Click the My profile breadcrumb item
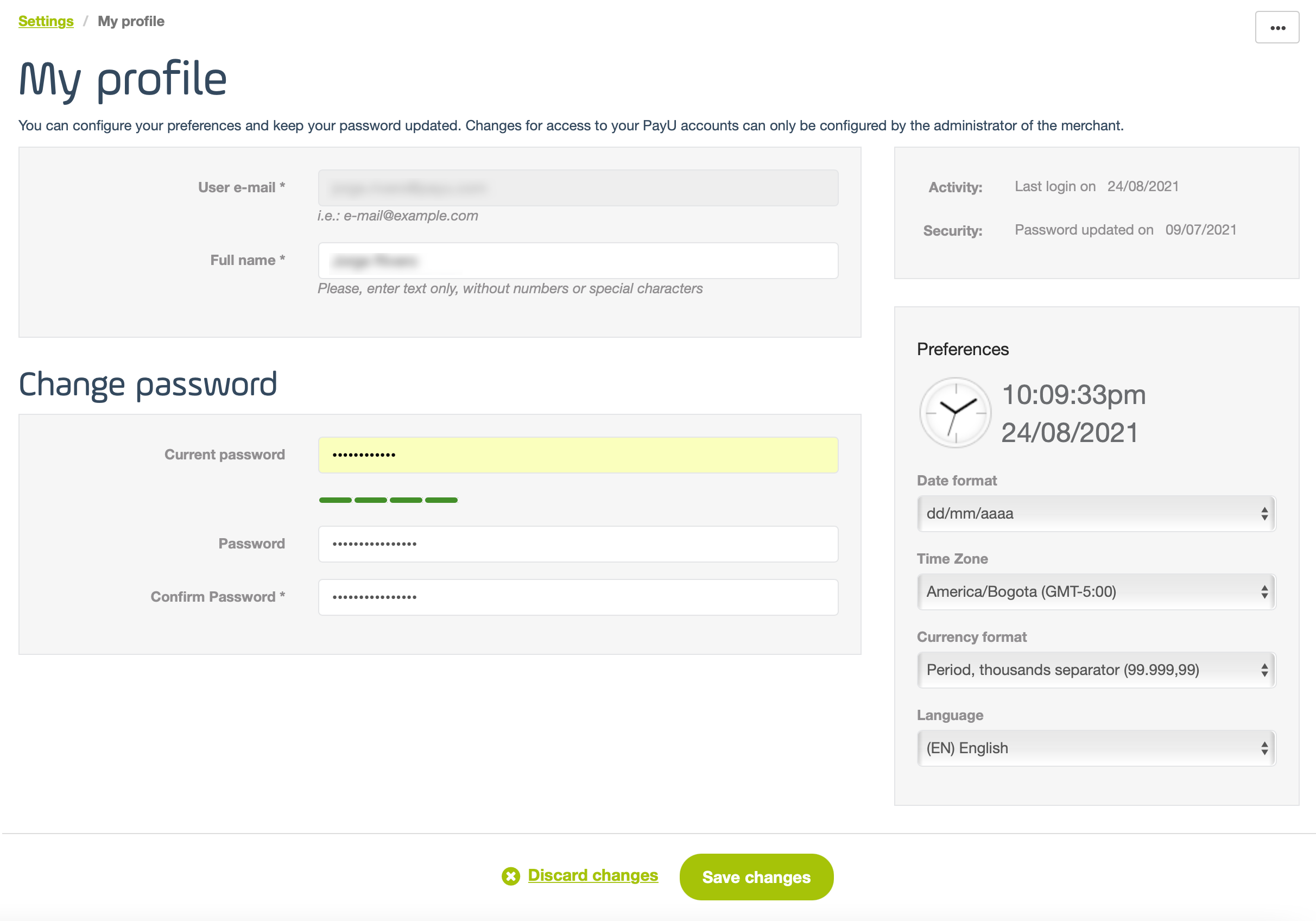Image resolution: width=1316 pixels, height=921 pixels. pos(131,21)
